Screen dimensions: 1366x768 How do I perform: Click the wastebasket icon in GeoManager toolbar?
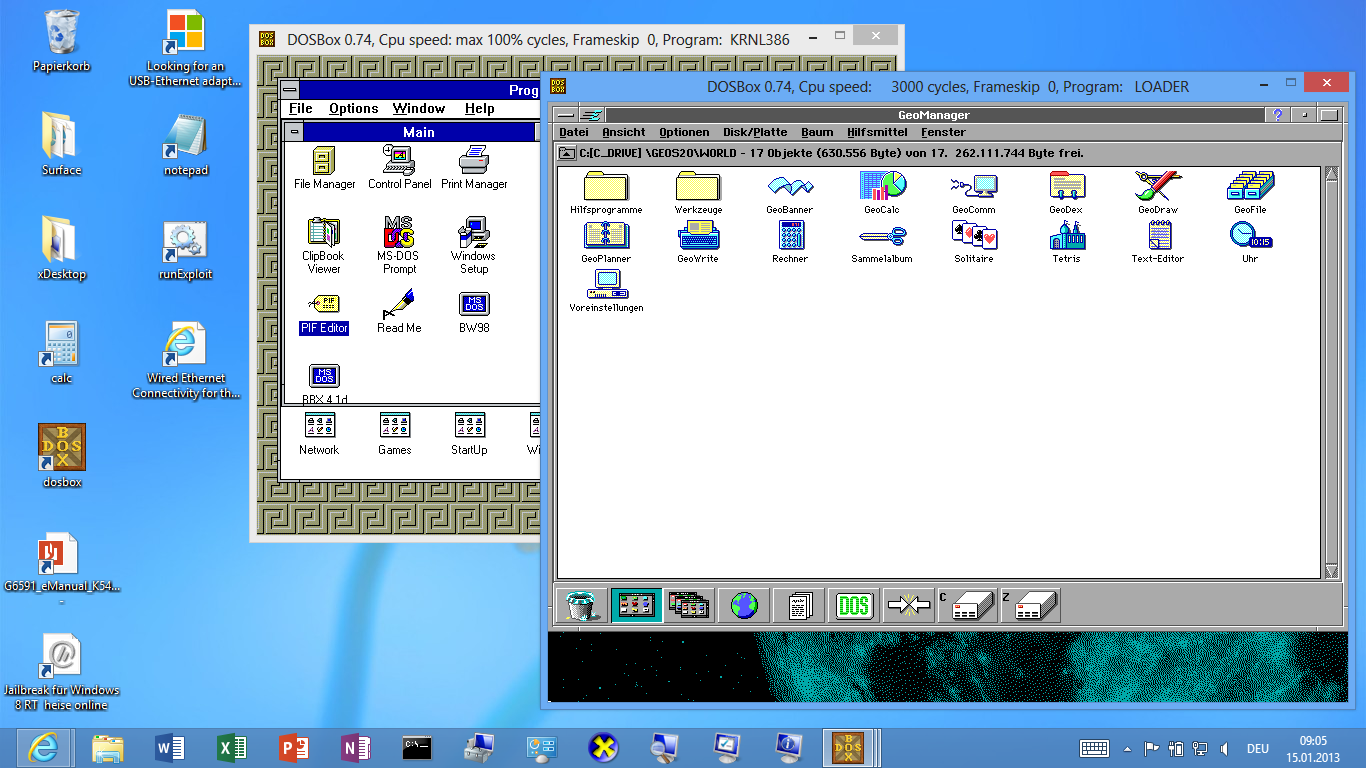(579, 605)
